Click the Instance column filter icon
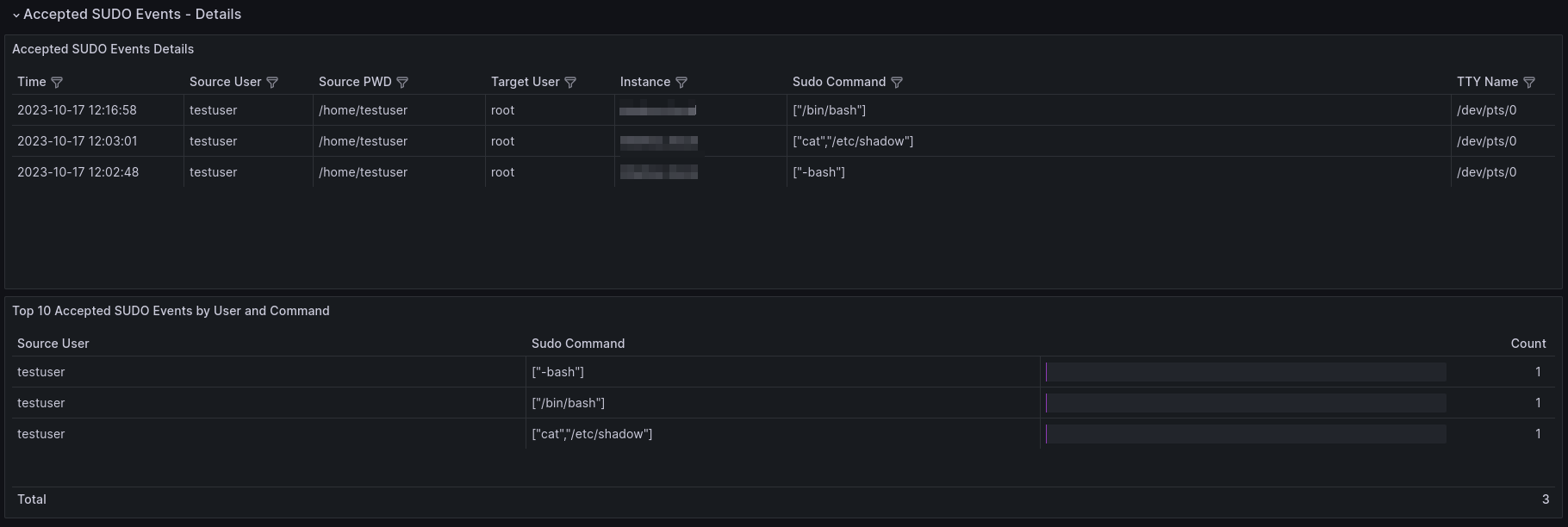The height and width of the screenshot is (527, 1568). pos(681,83)
